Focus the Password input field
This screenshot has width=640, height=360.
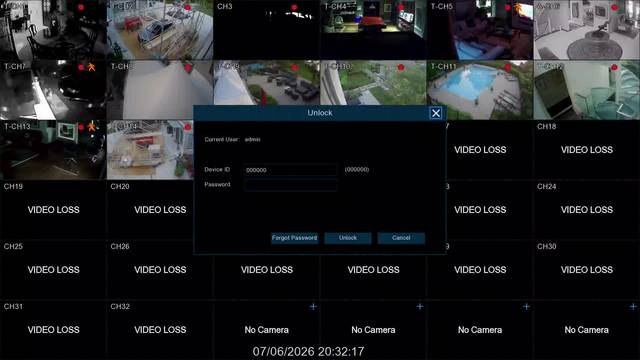[x=291, y=185]
